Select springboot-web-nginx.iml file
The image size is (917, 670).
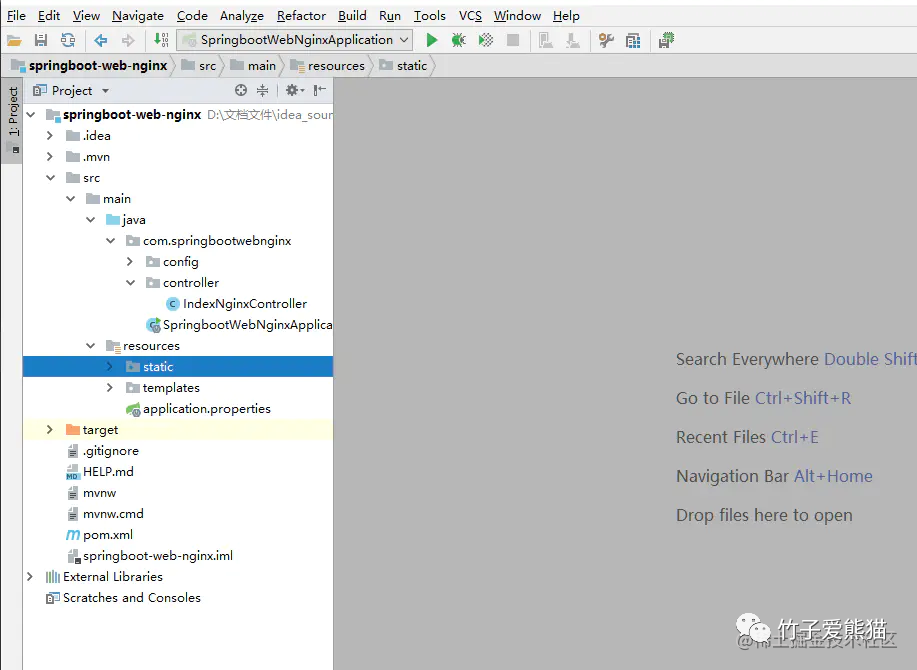(x=150, y=556)
